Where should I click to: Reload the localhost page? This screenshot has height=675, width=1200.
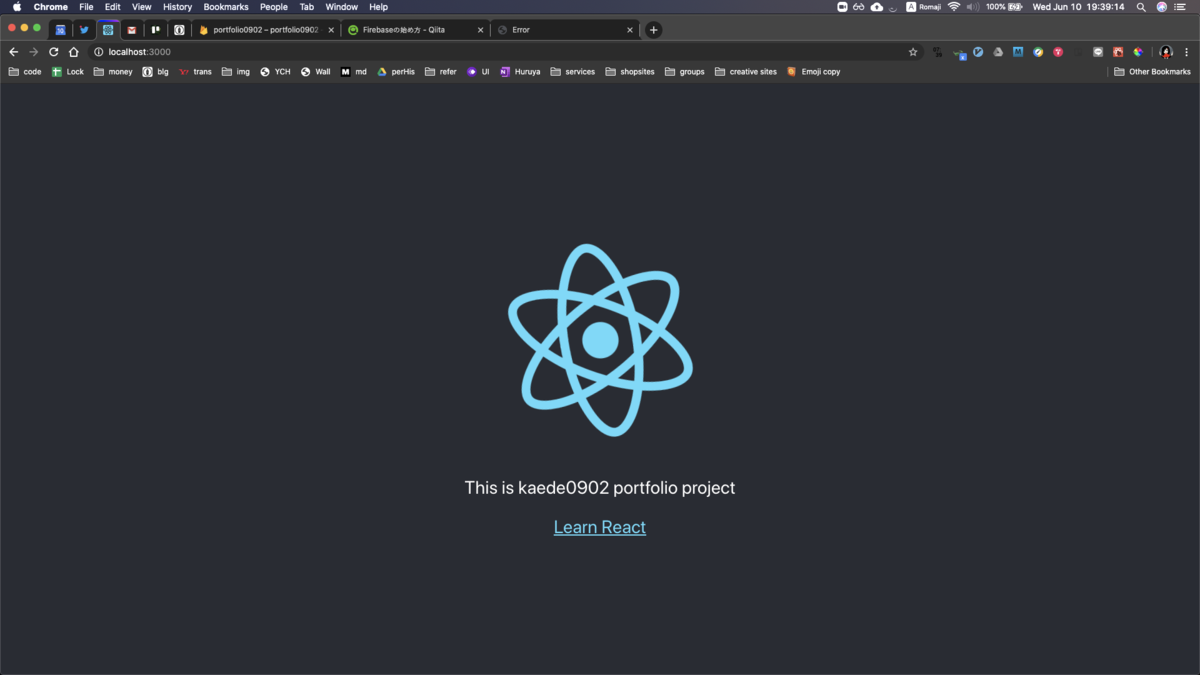click(x=54, y=52)
